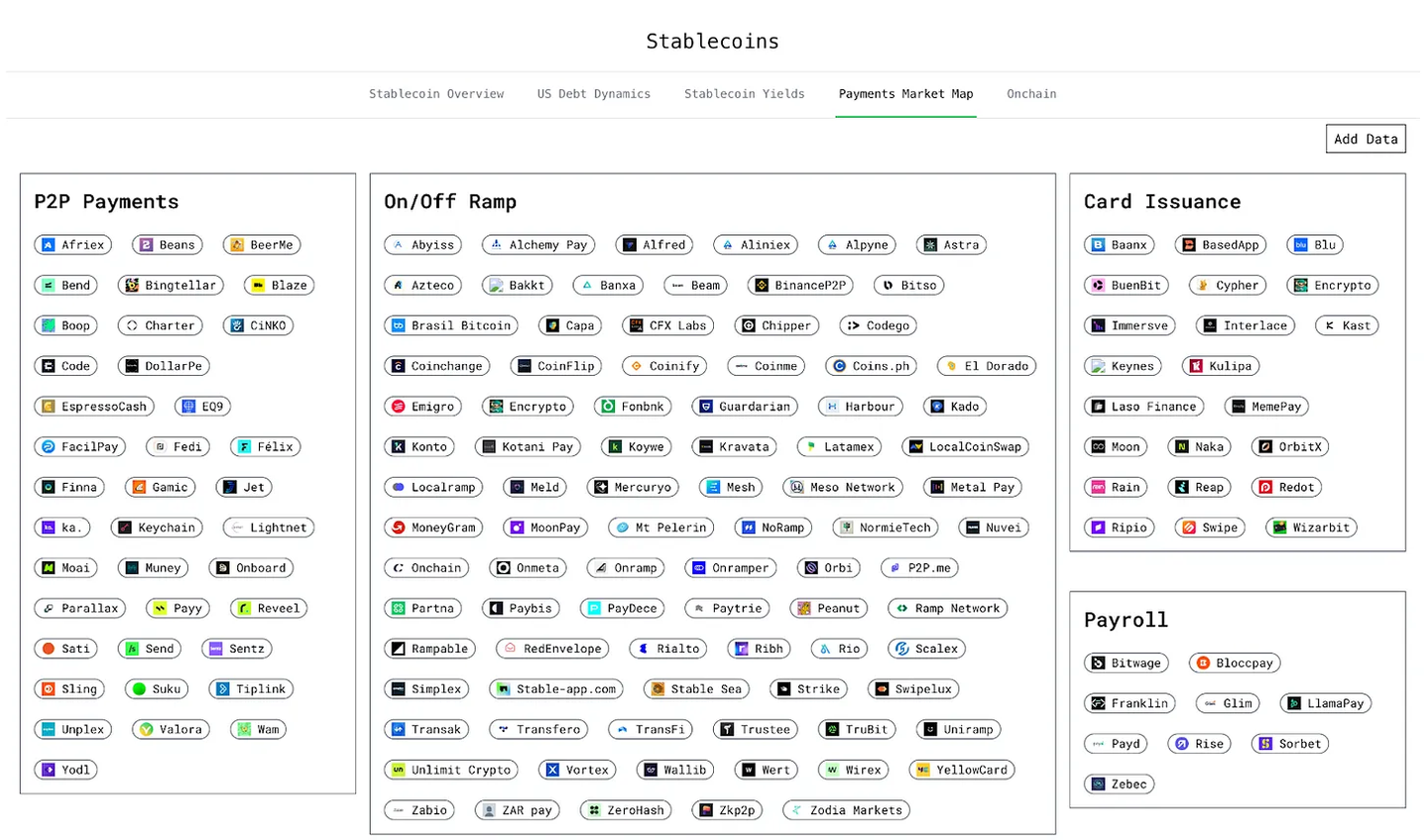Click the Strike logo icon
Image resolution: width=1428 pixels, height=840 pixels.
[783, 689]
